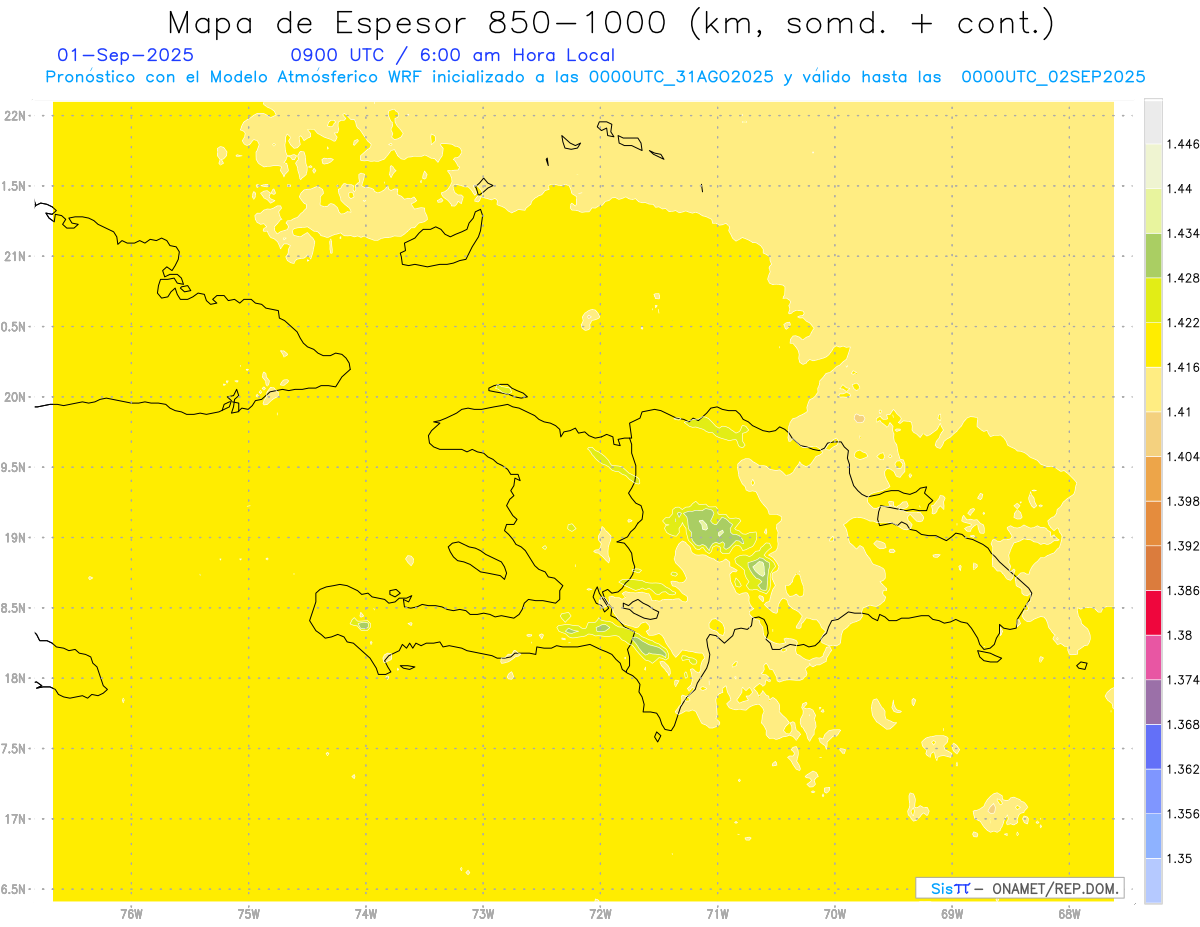Image resolution: width=1200 pixels, height=927 pixels.
Task: Click the '17N' latitude label
Action: click(17, 819)
